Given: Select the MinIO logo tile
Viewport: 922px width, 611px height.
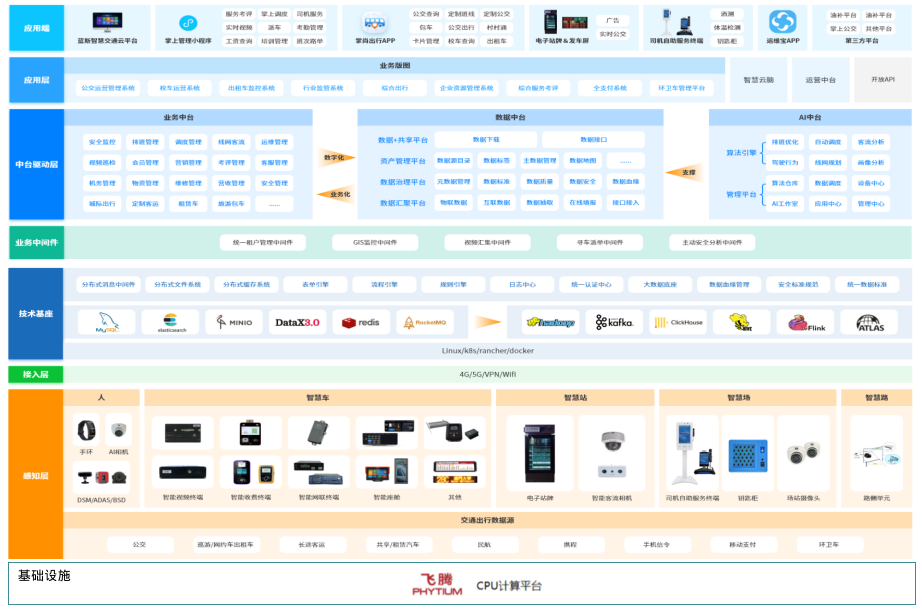Looking at the screenshot, I should click(x=234, y=322).
